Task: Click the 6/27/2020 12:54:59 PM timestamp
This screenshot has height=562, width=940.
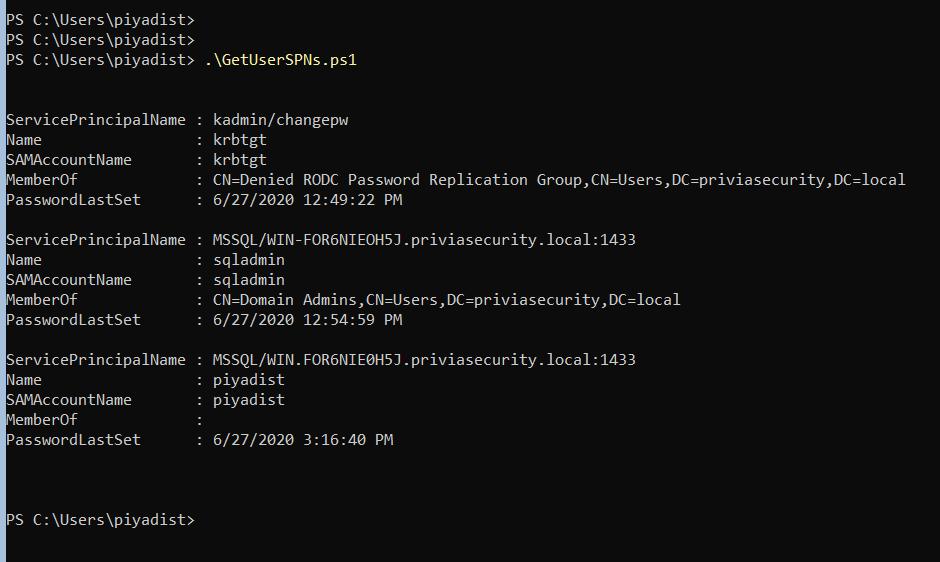Action: tap(308, 320)
